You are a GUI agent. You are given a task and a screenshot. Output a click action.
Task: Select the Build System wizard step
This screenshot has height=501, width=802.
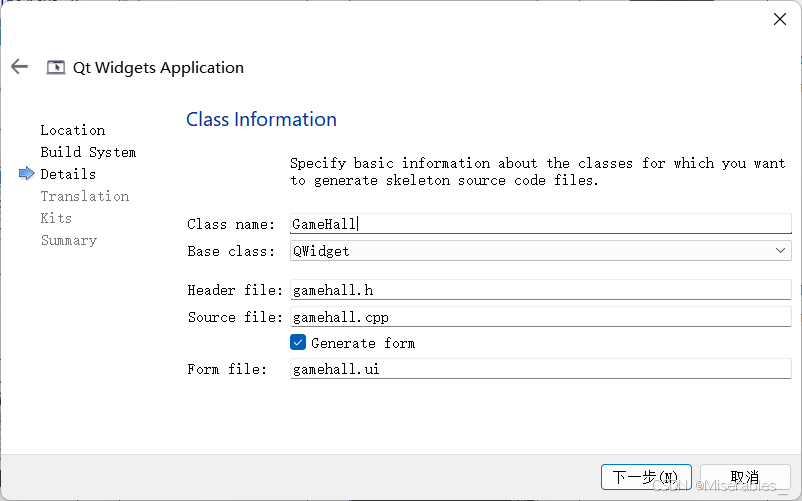[88, 152]
